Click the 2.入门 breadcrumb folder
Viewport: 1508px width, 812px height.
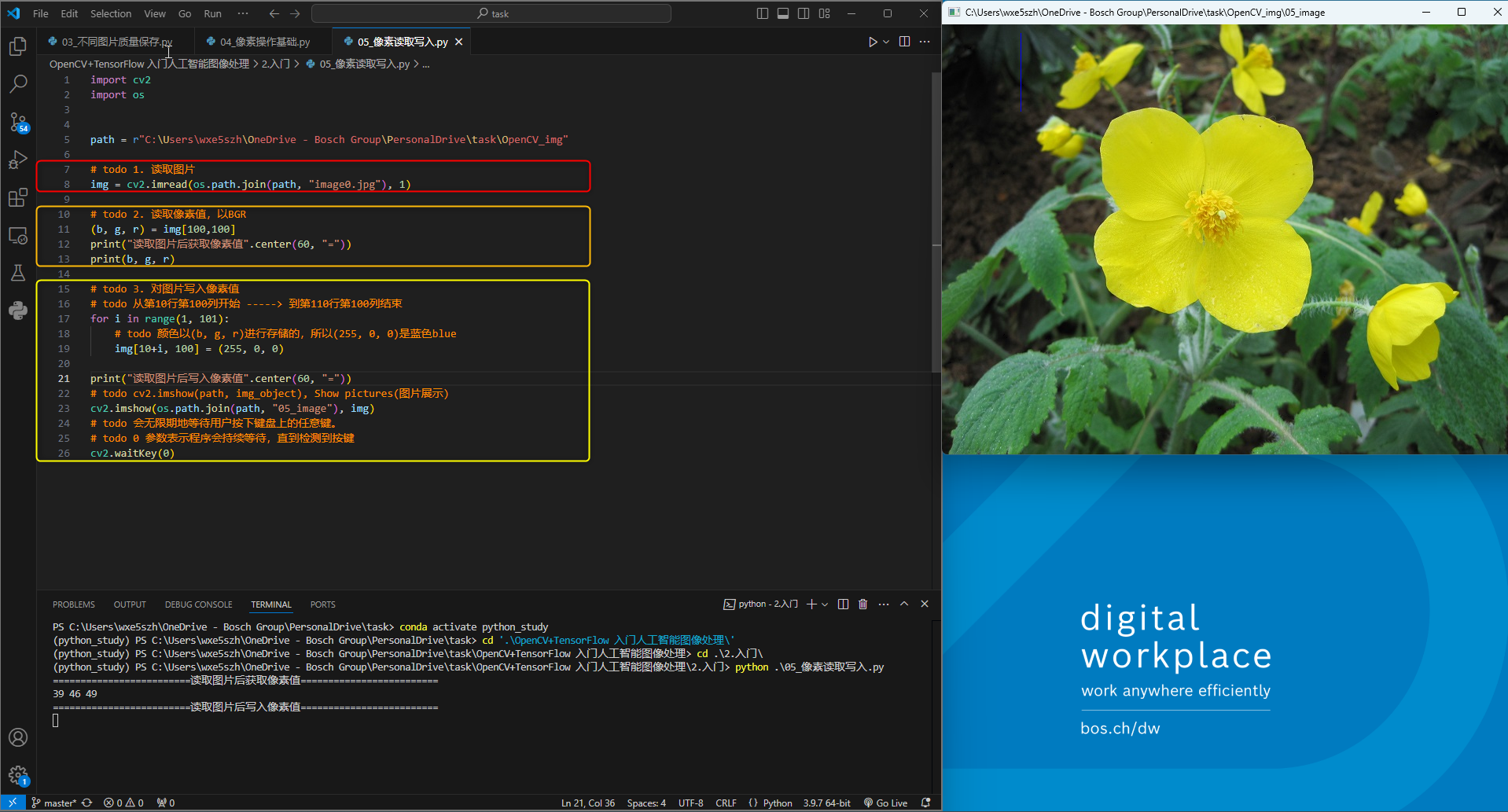click(x=275, y=64)
